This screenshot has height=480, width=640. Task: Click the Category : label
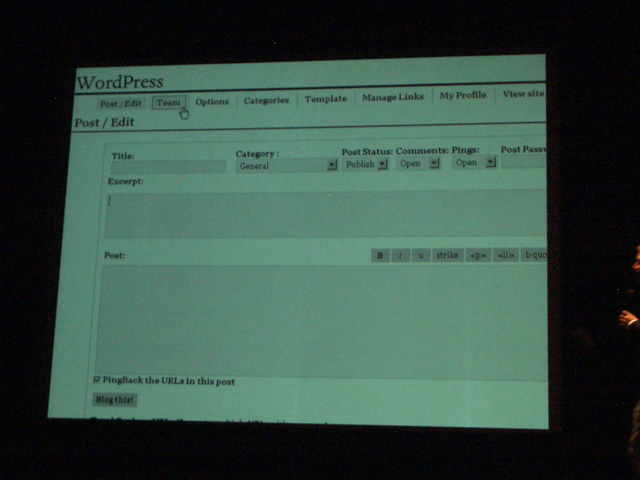click(x=258, y=154)
